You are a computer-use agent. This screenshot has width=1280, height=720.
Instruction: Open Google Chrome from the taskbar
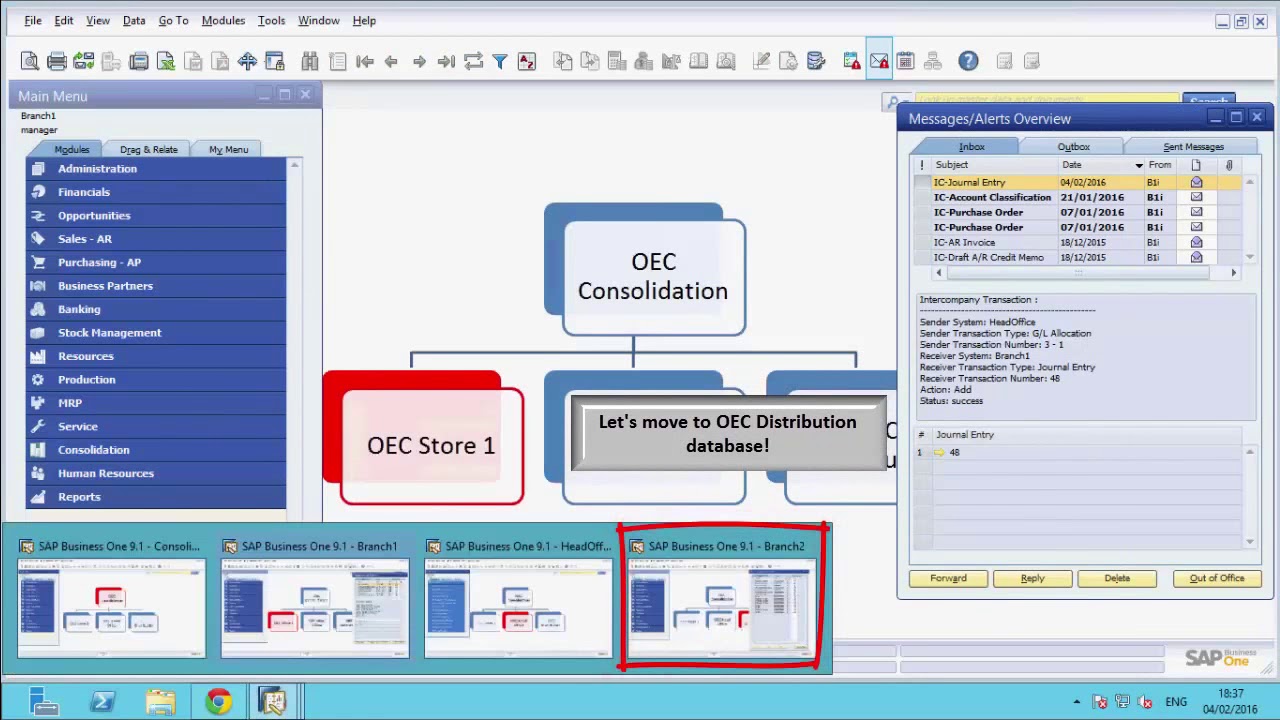point(217,702)
